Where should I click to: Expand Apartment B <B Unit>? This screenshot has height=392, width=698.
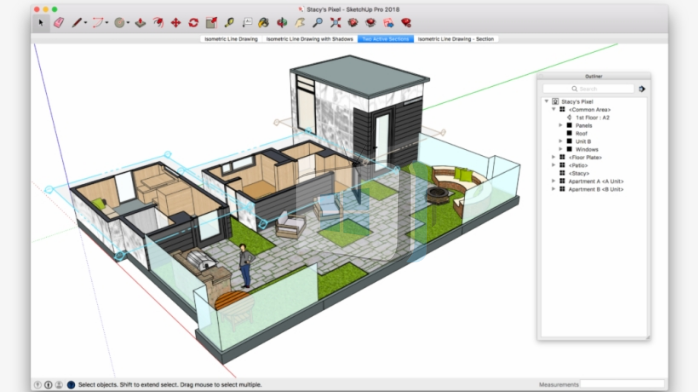point(554,190)
